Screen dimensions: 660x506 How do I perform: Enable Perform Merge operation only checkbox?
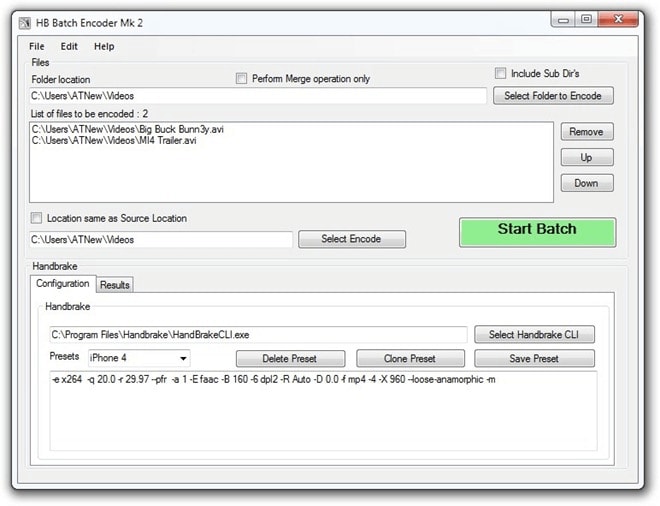tap(241, 78)
